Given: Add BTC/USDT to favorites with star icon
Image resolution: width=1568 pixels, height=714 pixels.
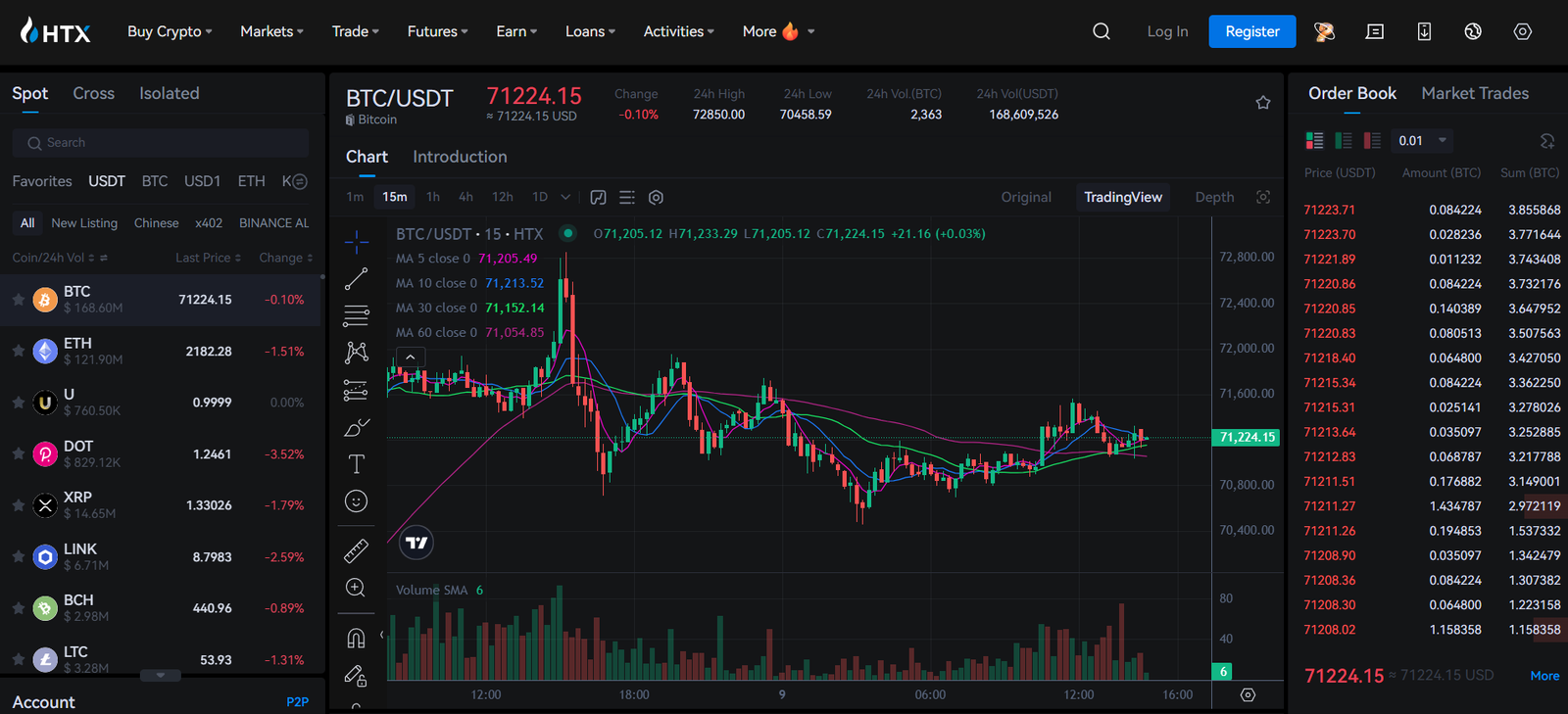Looking at the screenshot, I should pyautogui.click(x=1263, y=103).
